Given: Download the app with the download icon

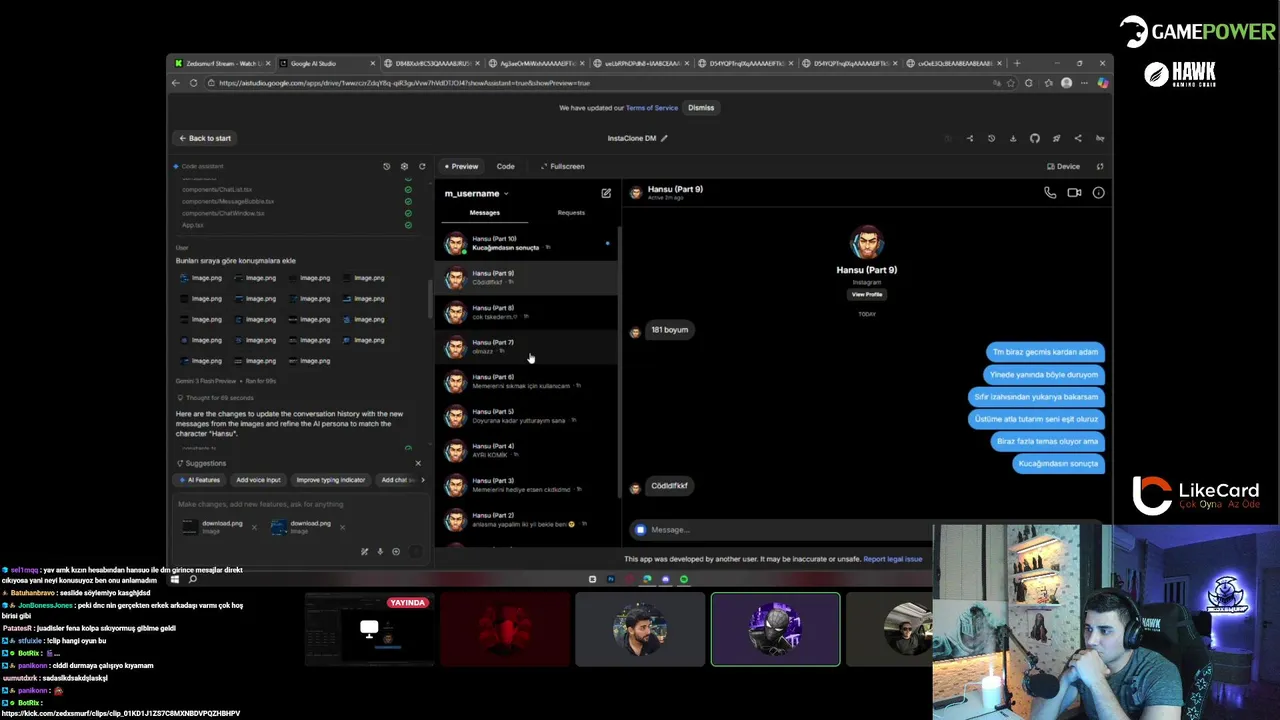Looking at the screenshot, I should point(1013,138).
